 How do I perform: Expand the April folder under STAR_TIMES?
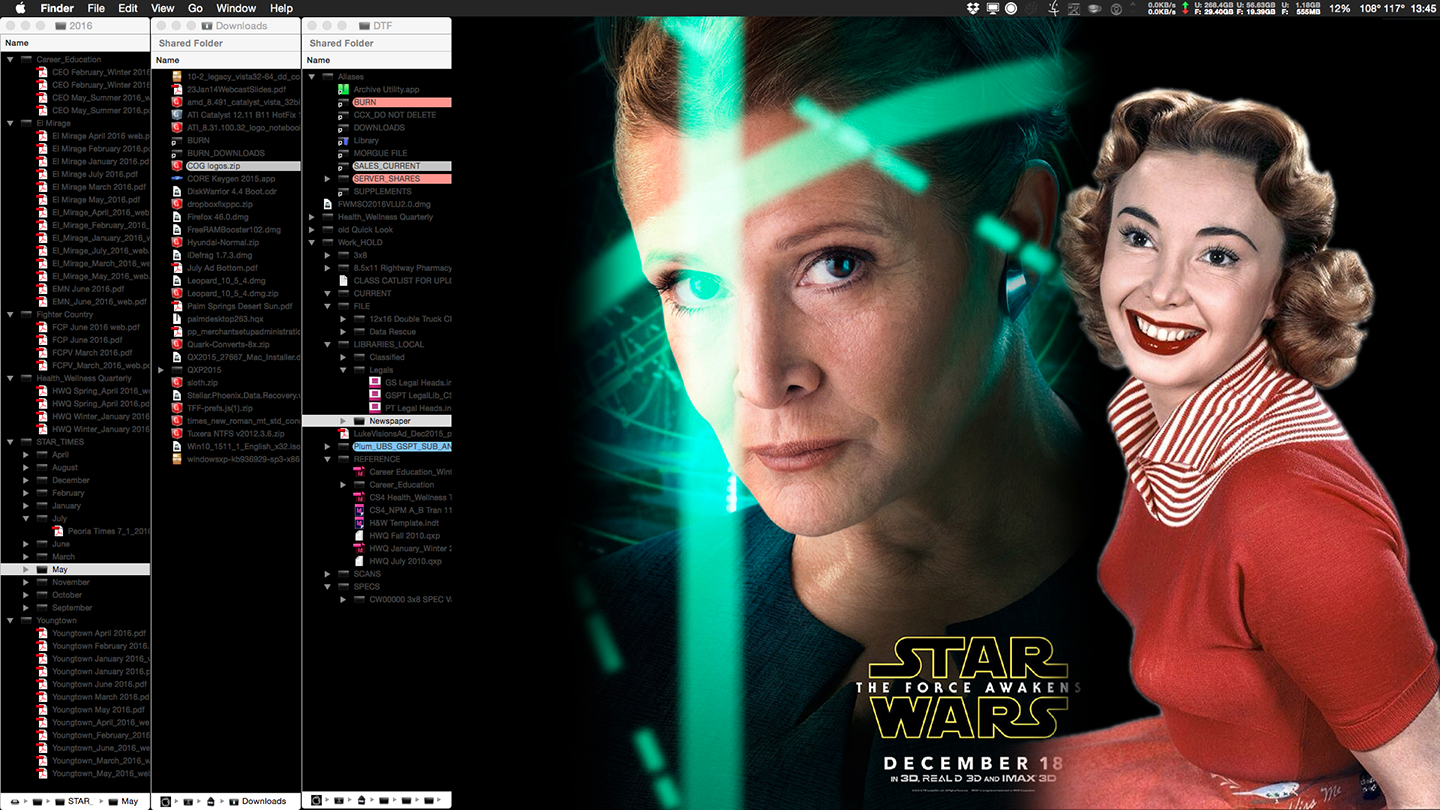coord(26,455)
